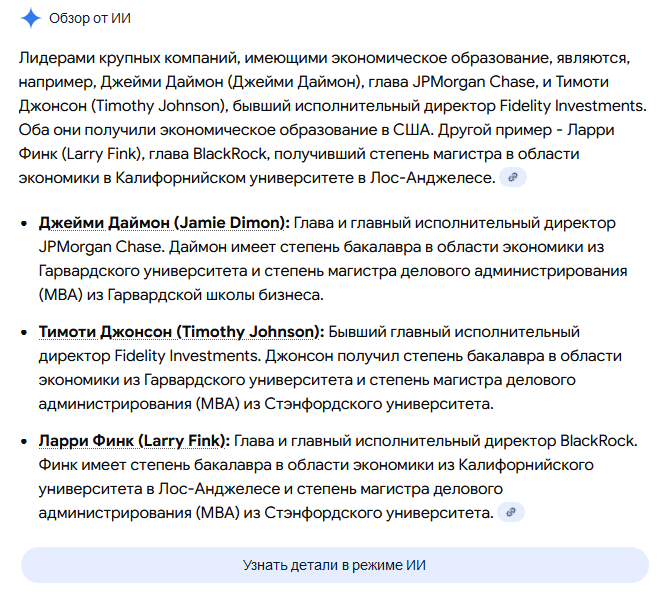Viewport: 670px width, 596px height.
Task: Open the Тимоти Джонсон (Timothy Johnson) underlined name
Action: [x=181, y=331]
